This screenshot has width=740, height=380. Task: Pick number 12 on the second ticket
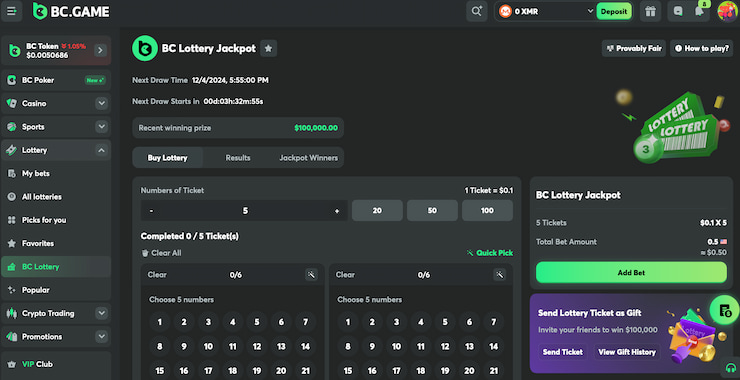(445, 346)
